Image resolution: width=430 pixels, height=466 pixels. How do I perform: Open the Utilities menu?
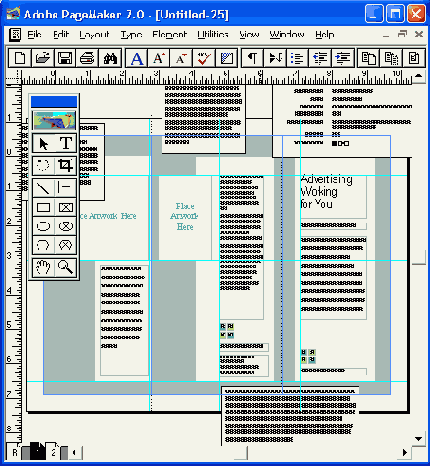tap(213, 35)
